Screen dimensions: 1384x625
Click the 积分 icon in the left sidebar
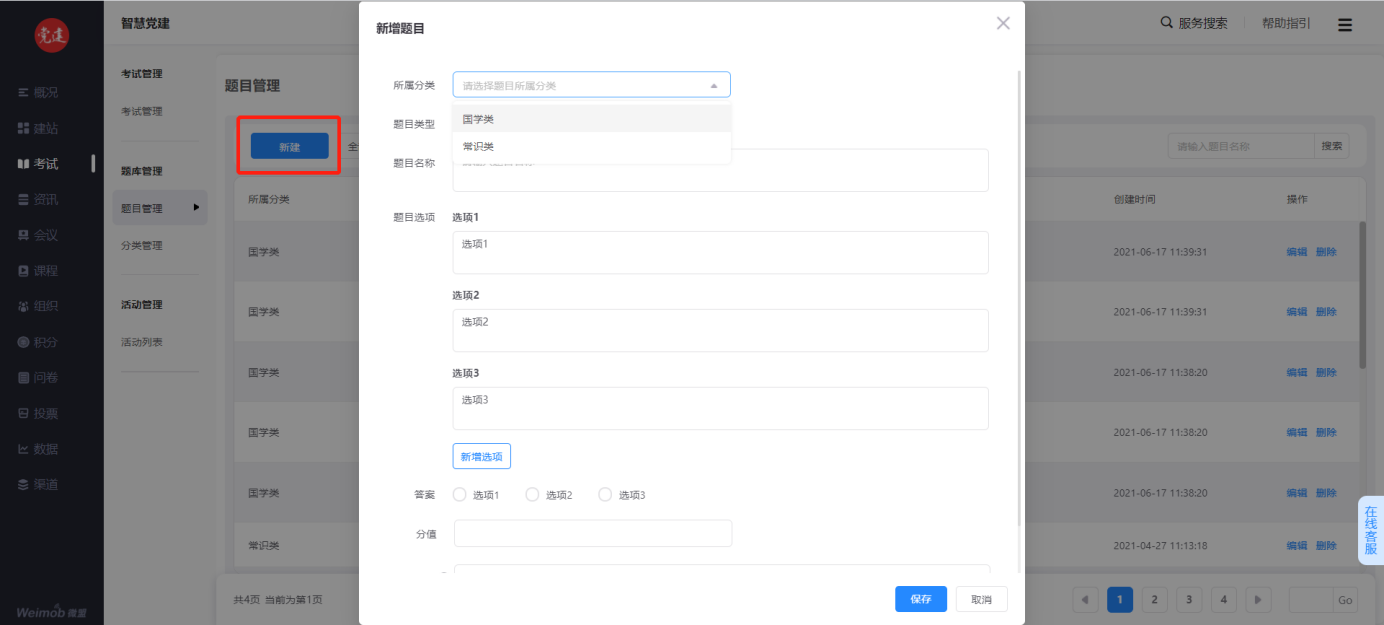[x=24, y=342]
